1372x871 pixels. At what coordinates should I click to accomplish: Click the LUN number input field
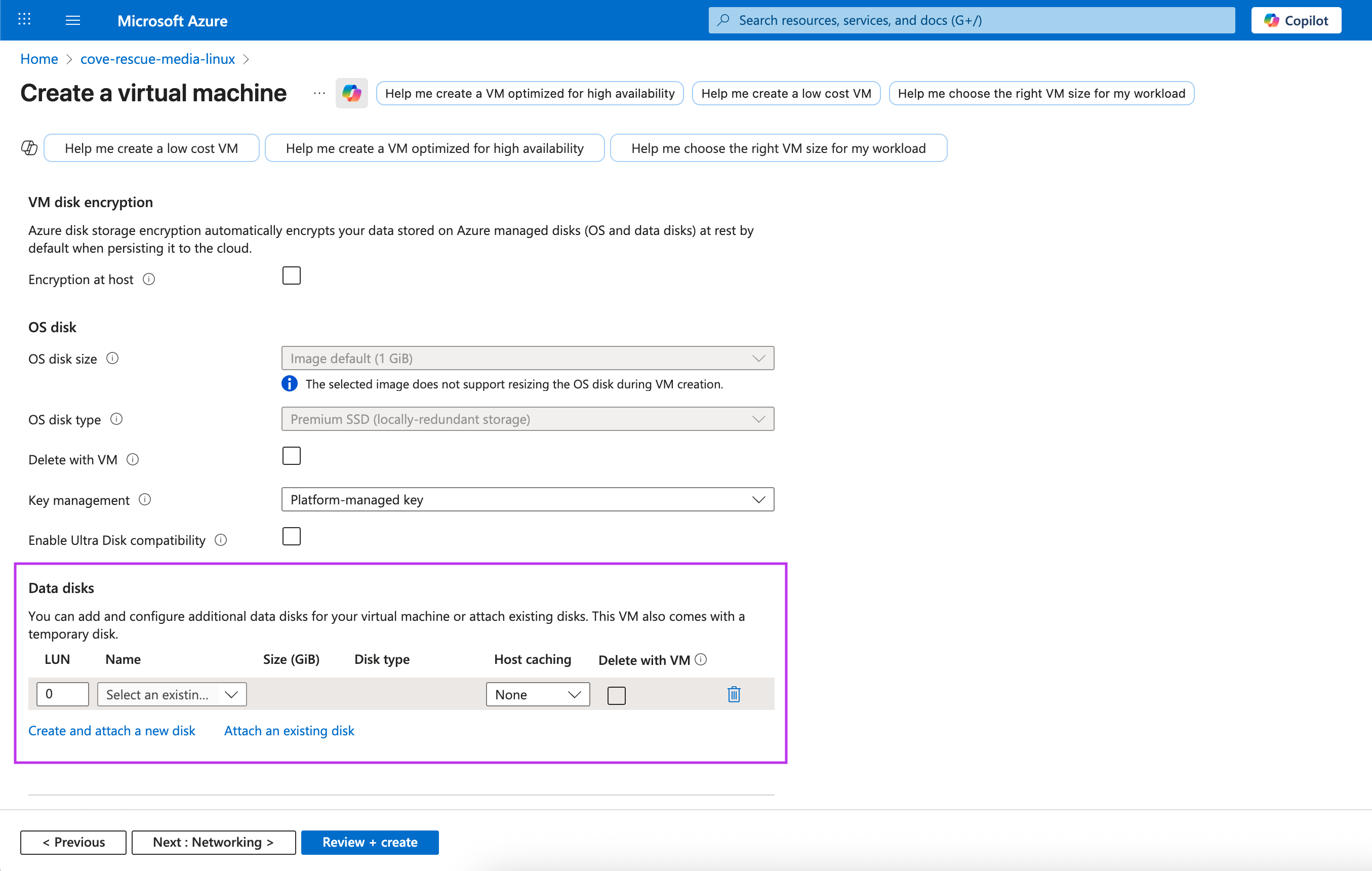(62, 694)
